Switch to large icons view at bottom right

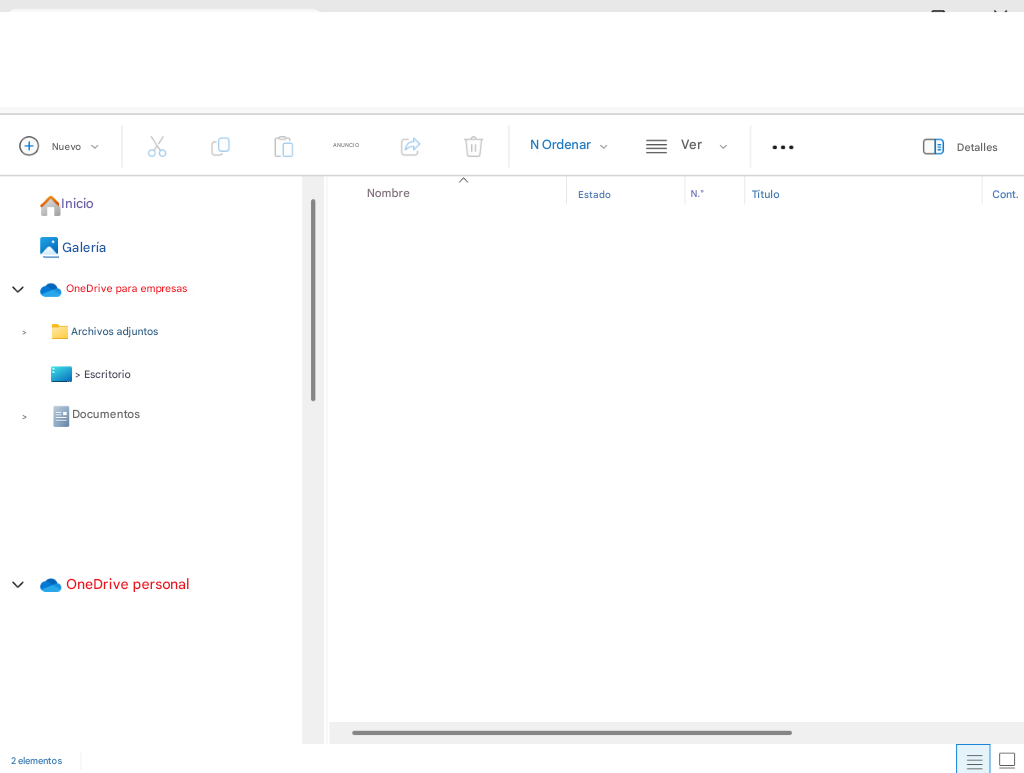(1006, 759)
